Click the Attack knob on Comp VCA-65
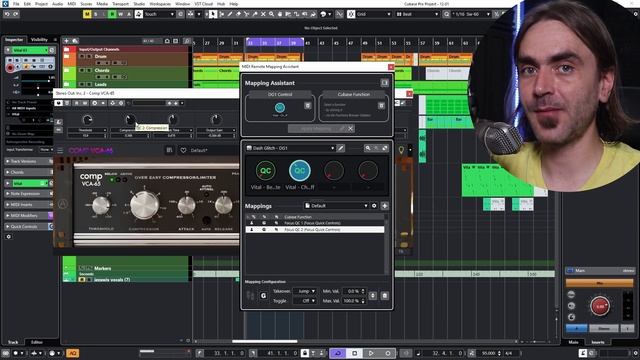The width and height of the screenshot is (640, 360). click(x=186, y=205)
